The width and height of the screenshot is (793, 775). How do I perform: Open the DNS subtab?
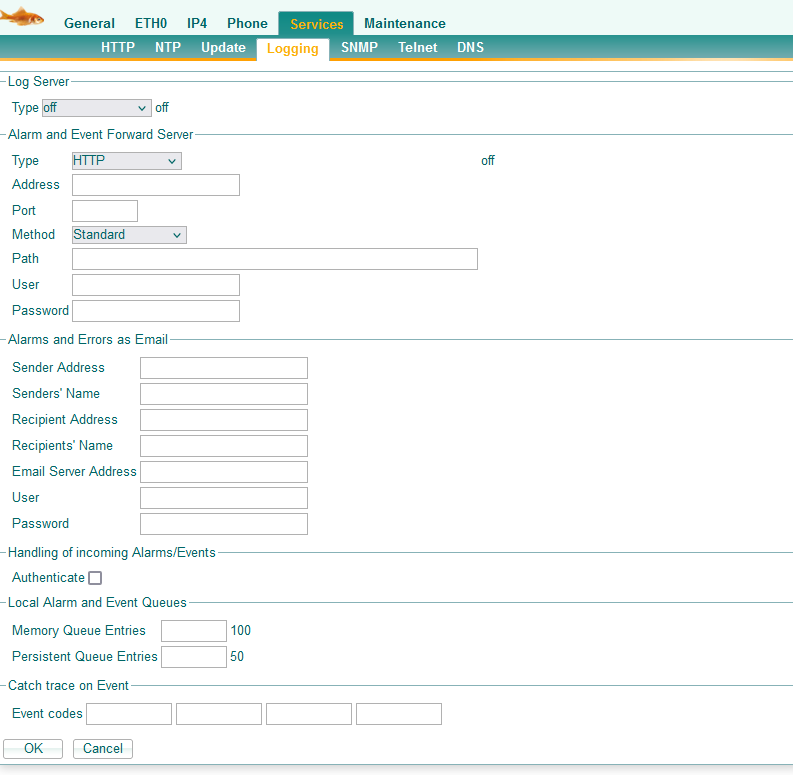pyautogui.click(x=470, y=48)
